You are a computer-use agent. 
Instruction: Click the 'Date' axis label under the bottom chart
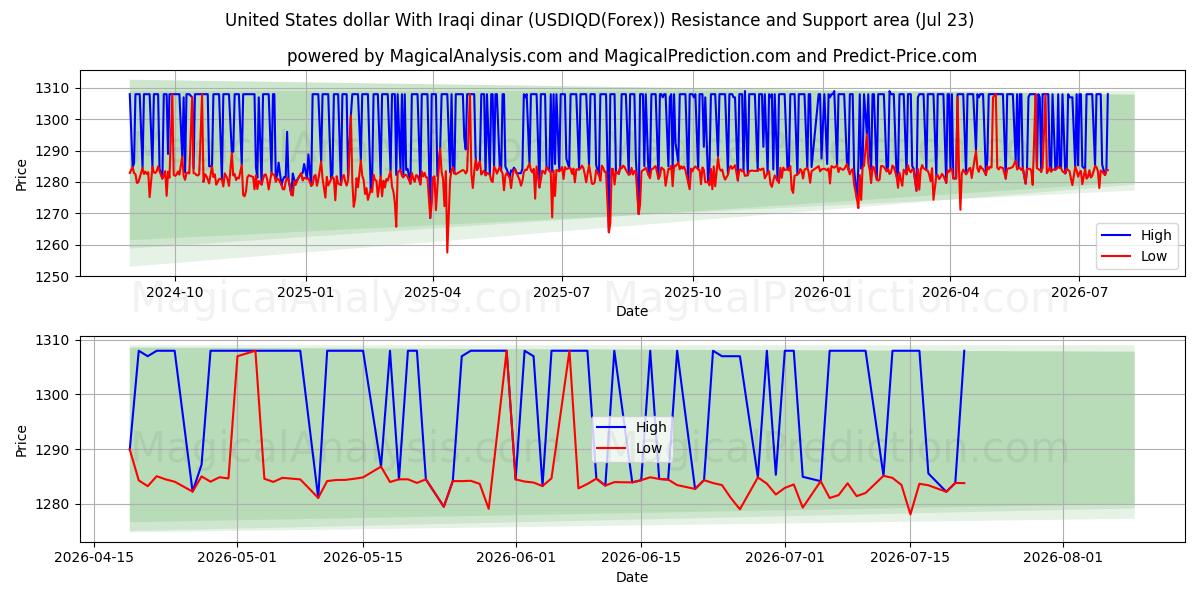[631, 577]
